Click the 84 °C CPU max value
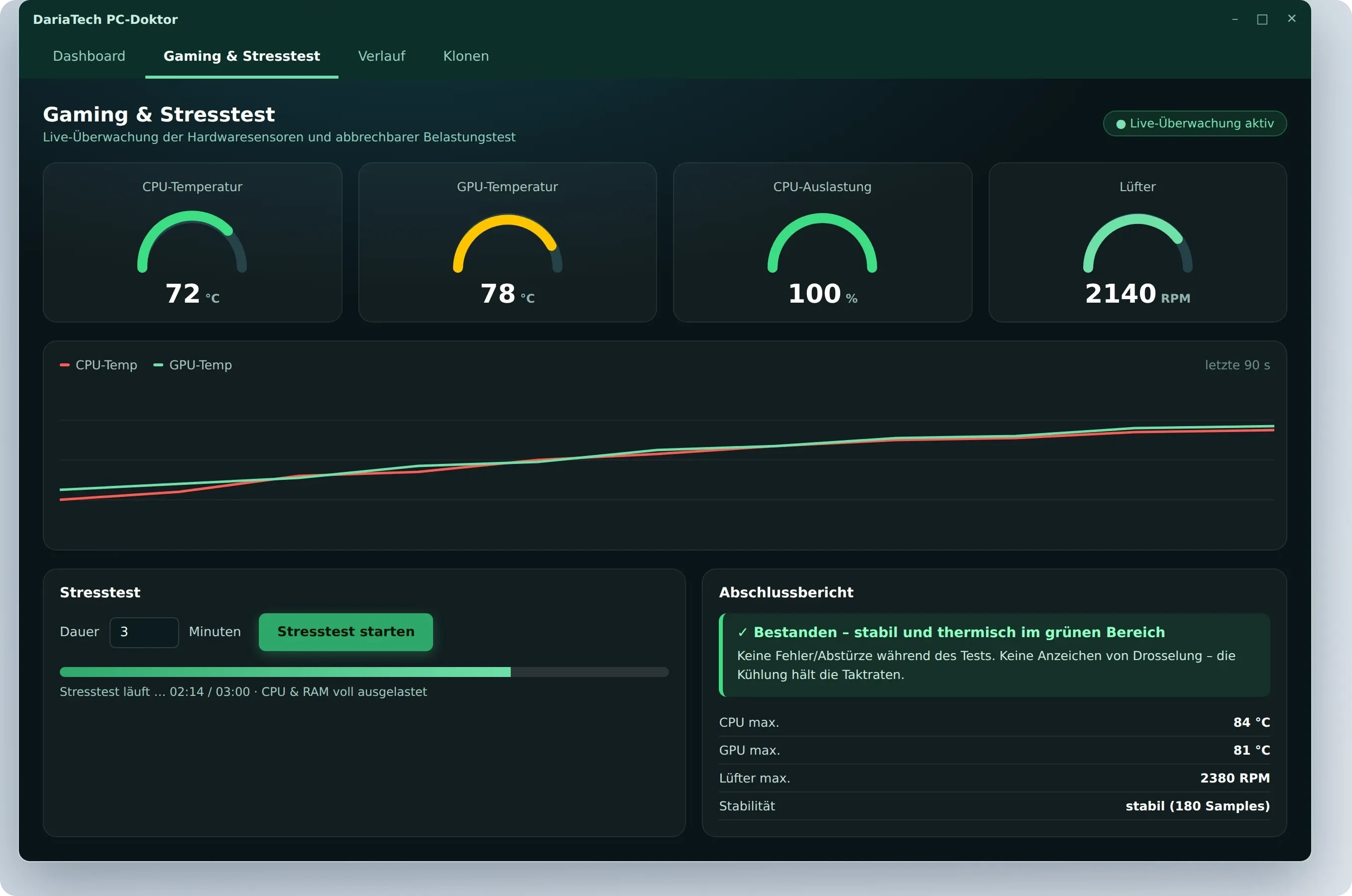 1251,722
